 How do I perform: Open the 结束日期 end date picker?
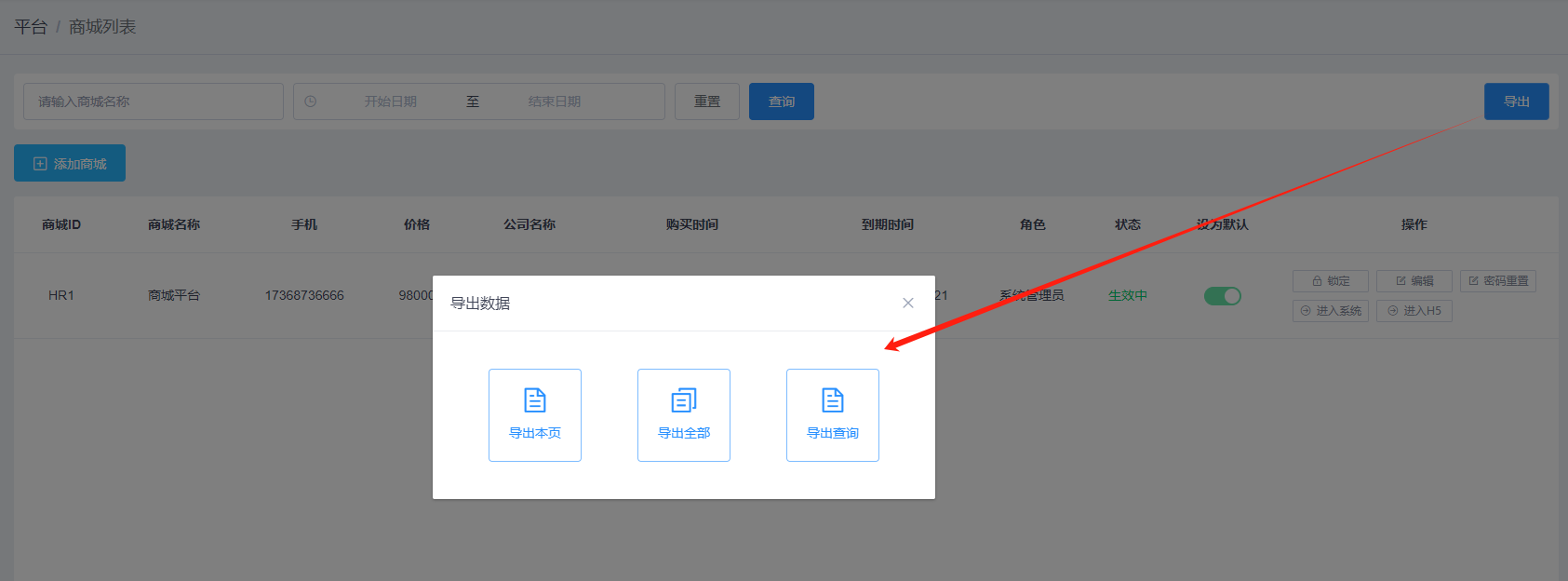(555, 101)
